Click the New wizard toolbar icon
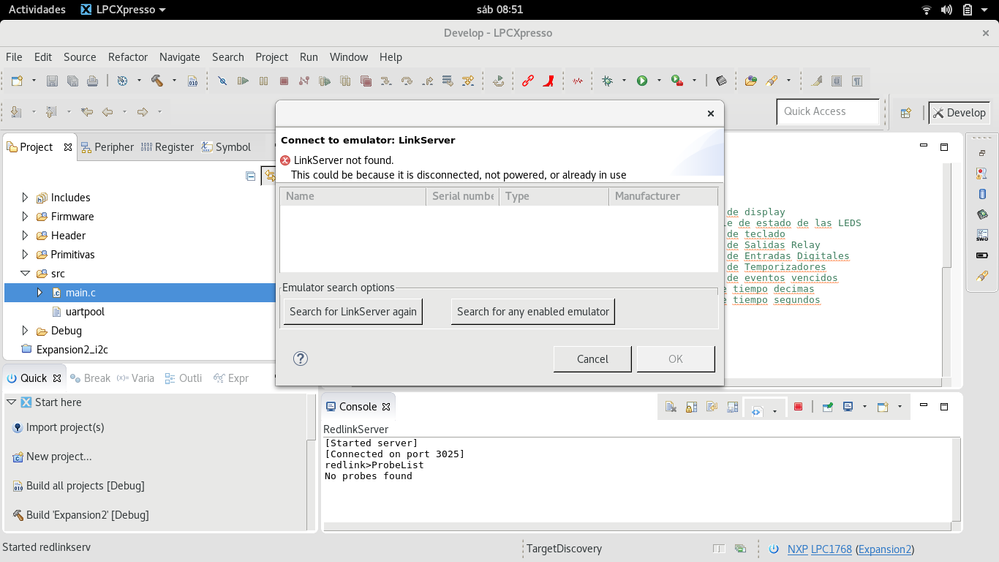 coord(17,81)
